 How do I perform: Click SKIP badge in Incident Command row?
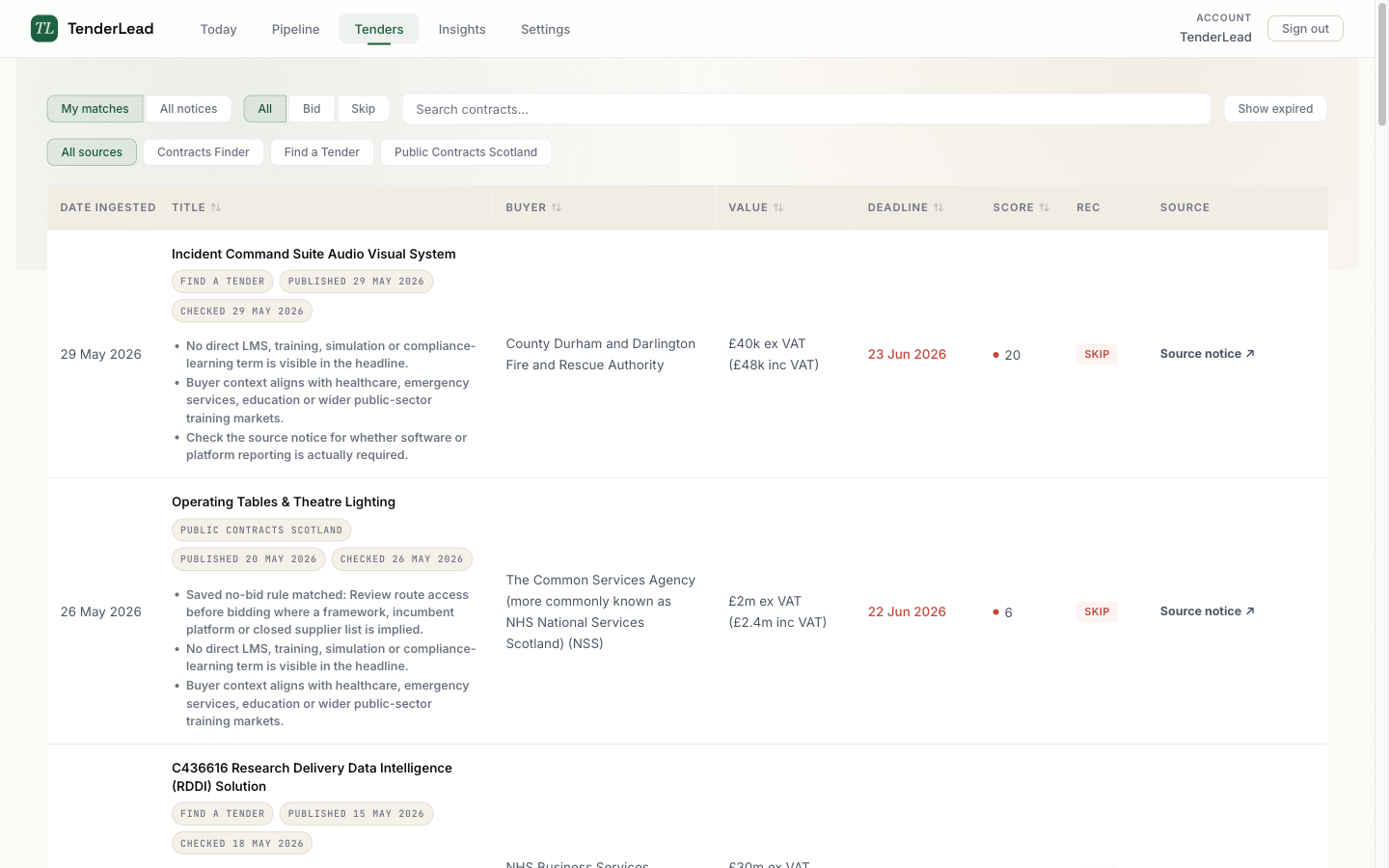1097,354
